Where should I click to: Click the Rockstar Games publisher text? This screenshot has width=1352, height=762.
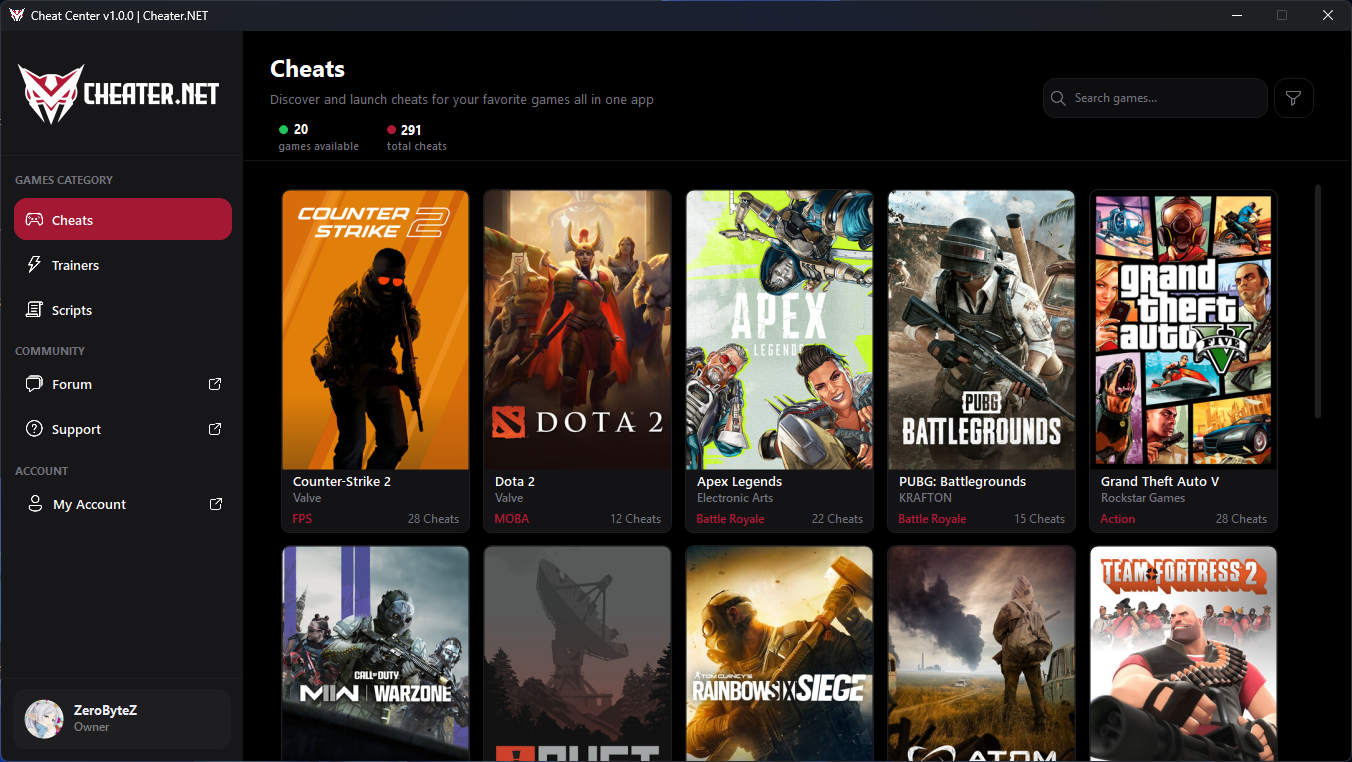click(1143, 498)
